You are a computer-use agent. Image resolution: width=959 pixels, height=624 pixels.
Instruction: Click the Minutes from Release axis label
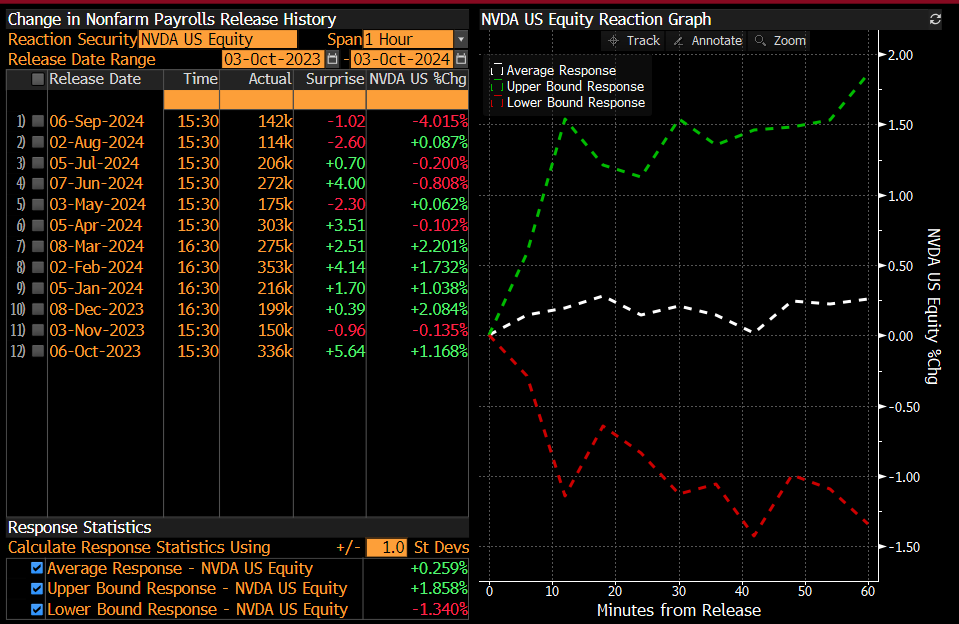(x=679, y=611)
